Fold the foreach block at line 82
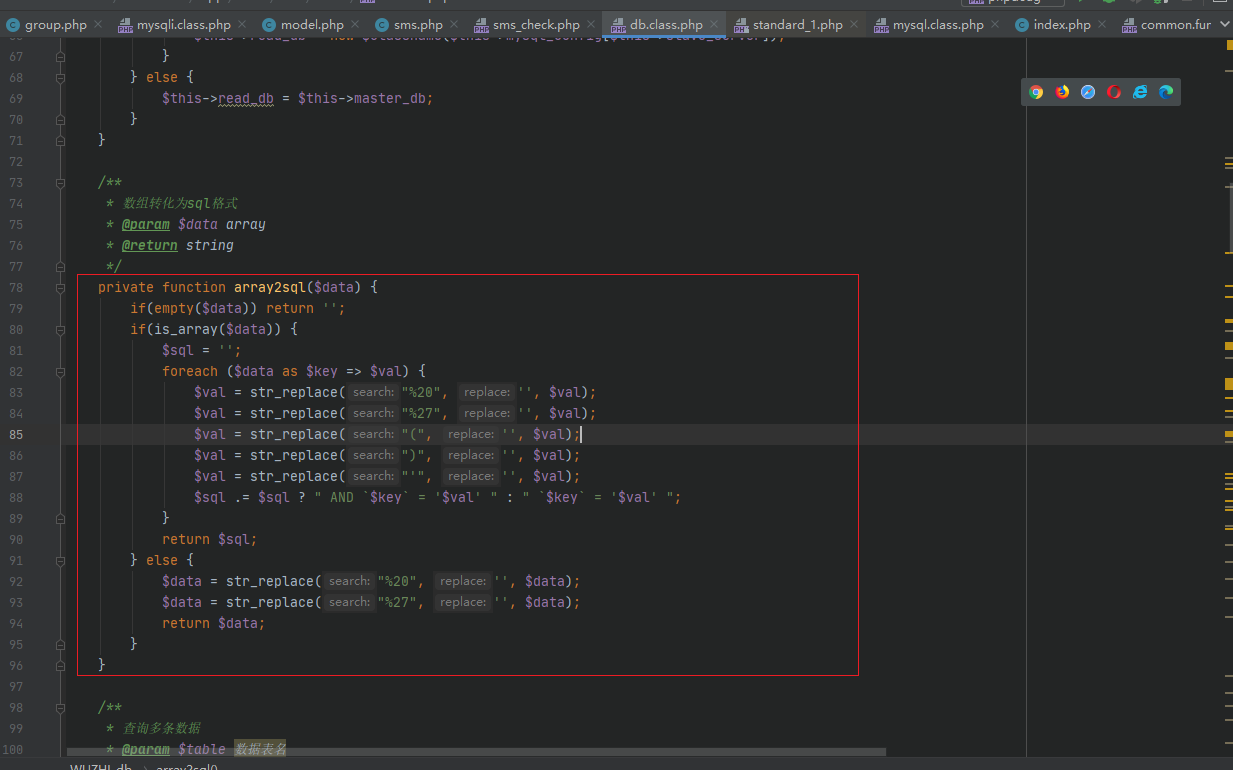Viewport: 1233px width, 770px height. [x=61, y=372]
